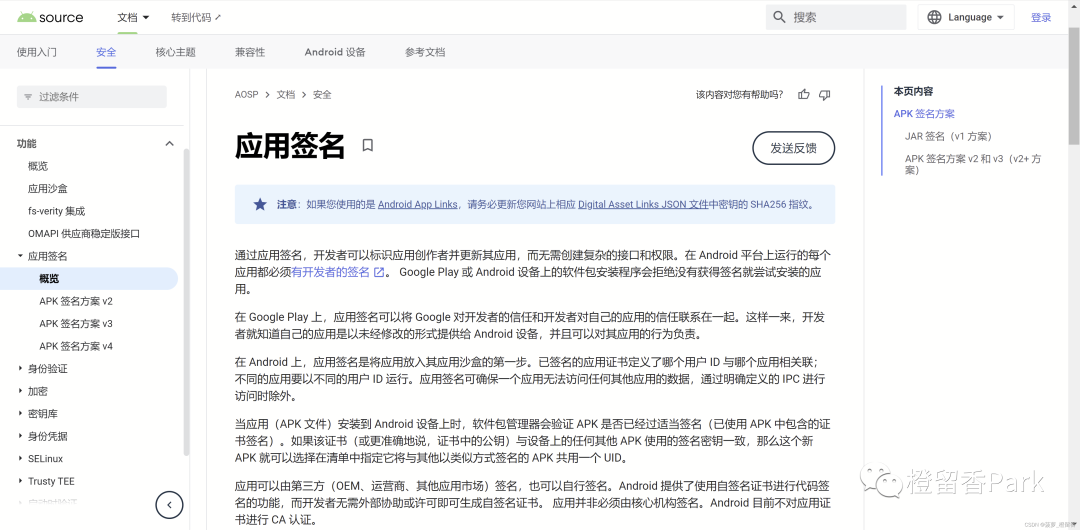
Task: Click the 过滤条件 filter input
Action: 92,97
